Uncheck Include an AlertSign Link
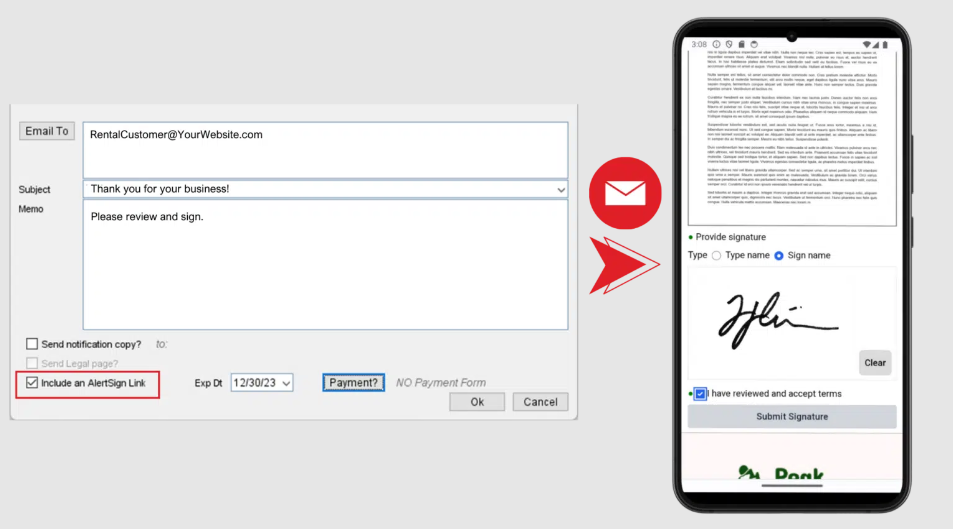 pos(33,382)
